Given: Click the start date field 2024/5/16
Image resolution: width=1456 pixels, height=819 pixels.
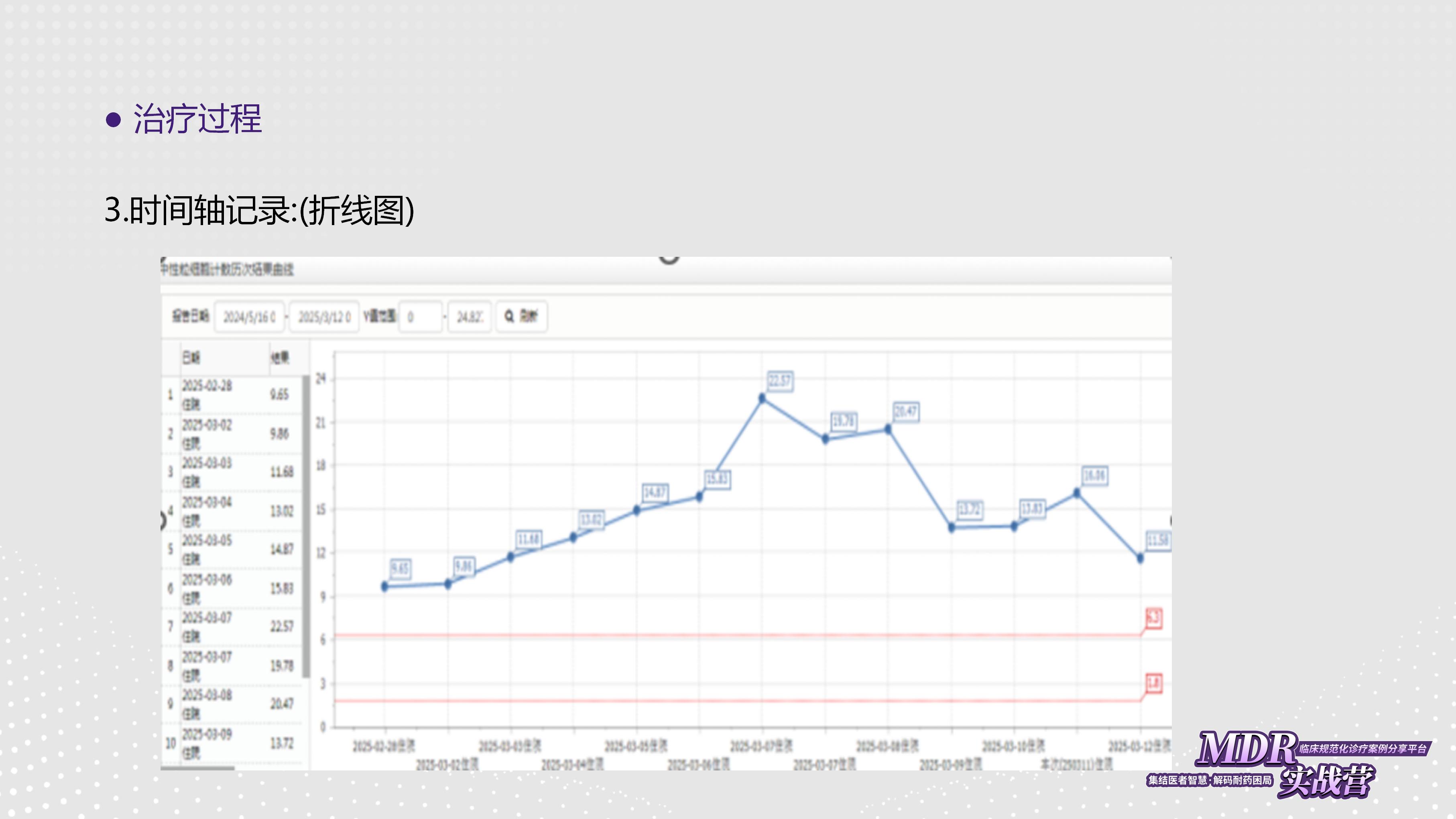Looking at the screenshot, I should 249,317.
